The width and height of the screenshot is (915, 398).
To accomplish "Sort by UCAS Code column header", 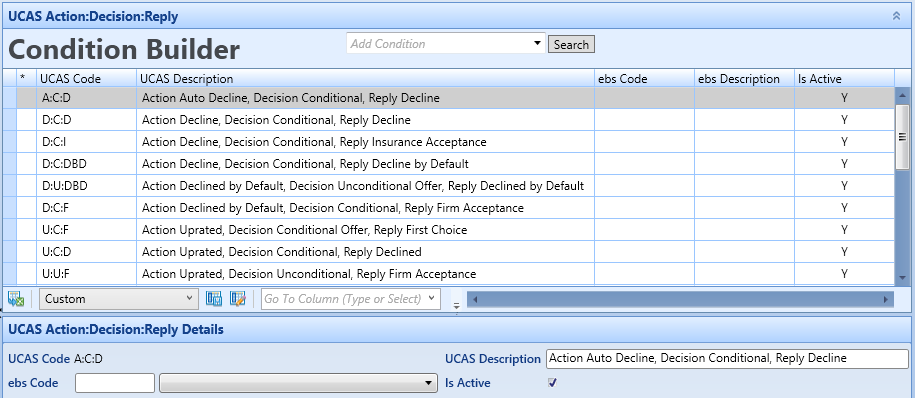I will 86,79.
